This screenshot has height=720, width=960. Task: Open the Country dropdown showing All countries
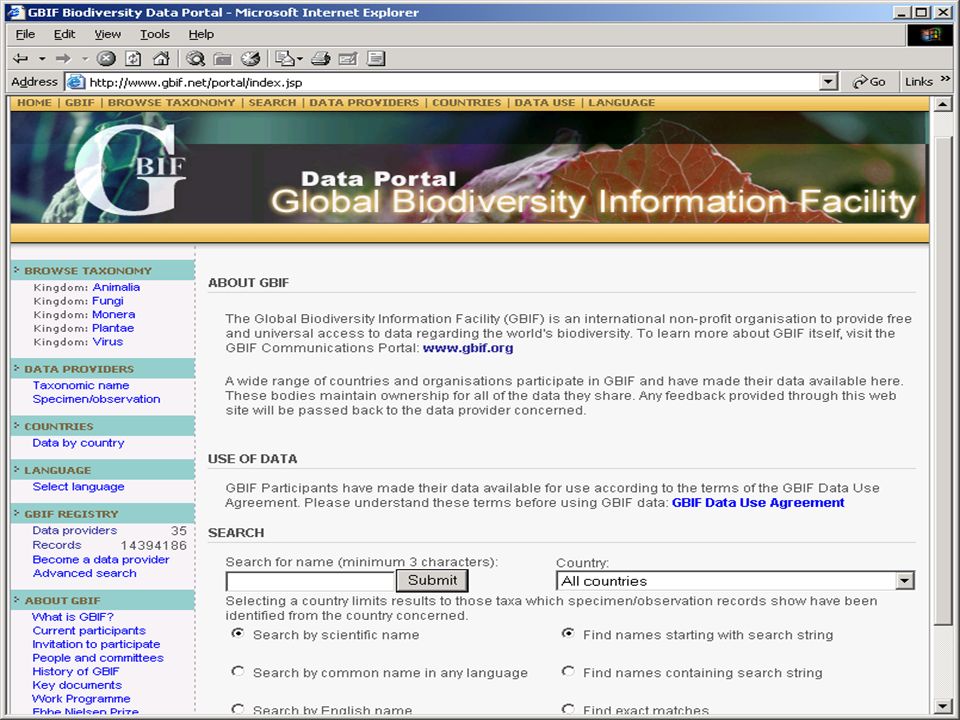(x=735, y=581)
